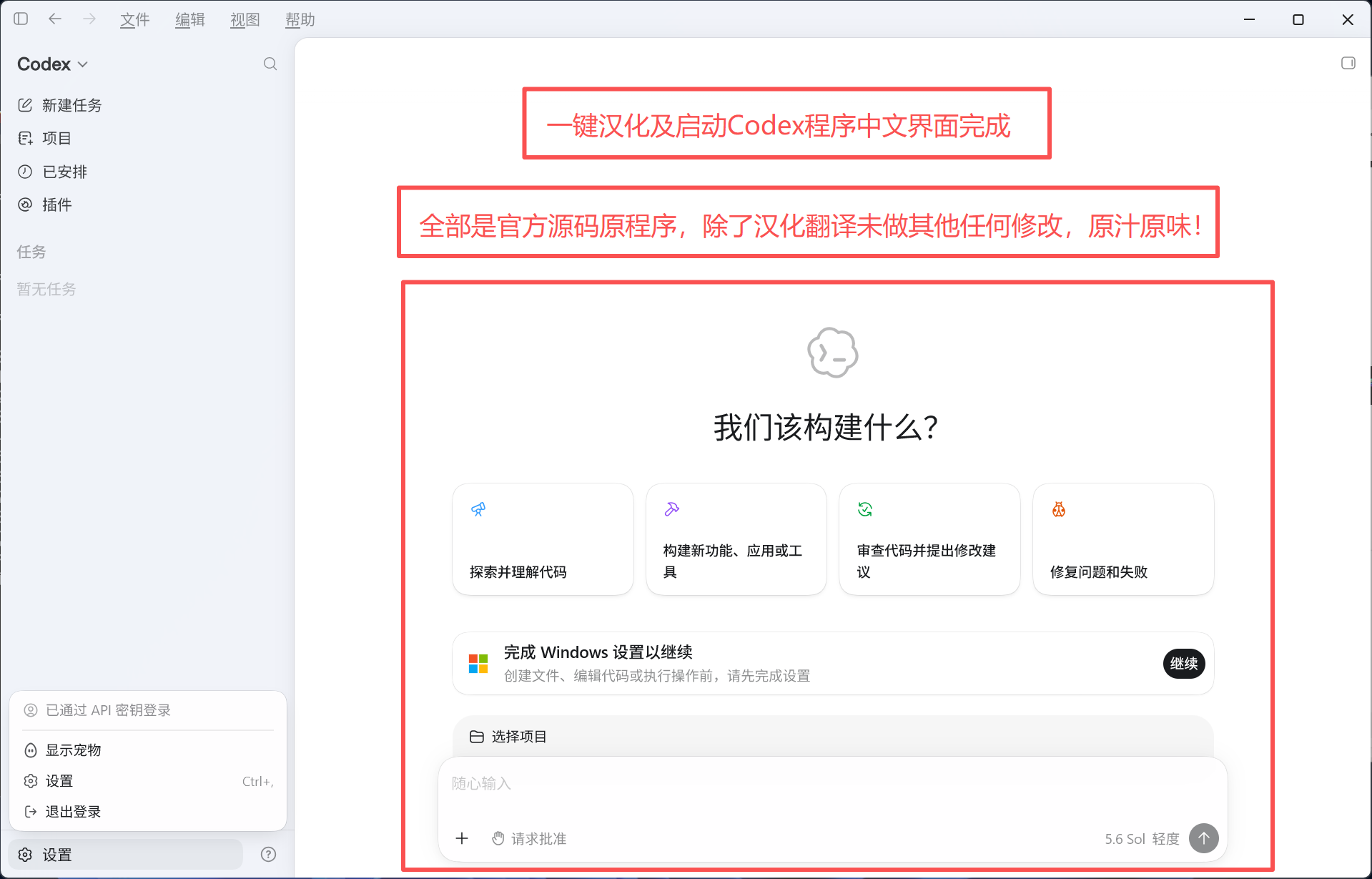Image resolution: width=1372 pixels, height=879 pixels.
Task: Click the 暂无任务 placeholder text
Action: tap(46, 289)
